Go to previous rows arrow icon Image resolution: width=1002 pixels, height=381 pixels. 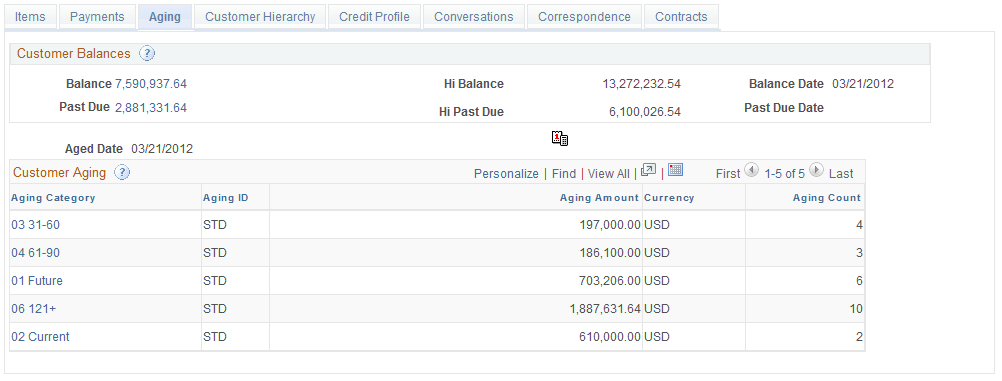click(x=752, y=170)
